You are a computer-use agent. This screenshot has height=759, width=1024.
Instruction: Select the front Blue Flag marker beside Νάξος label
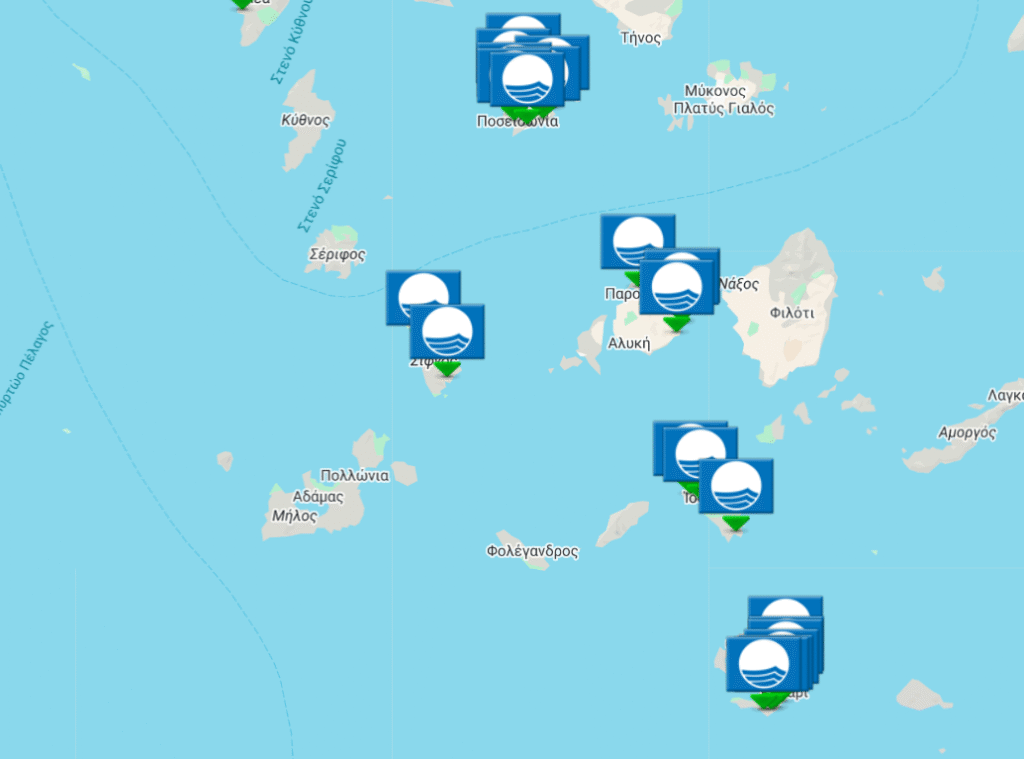677,287
